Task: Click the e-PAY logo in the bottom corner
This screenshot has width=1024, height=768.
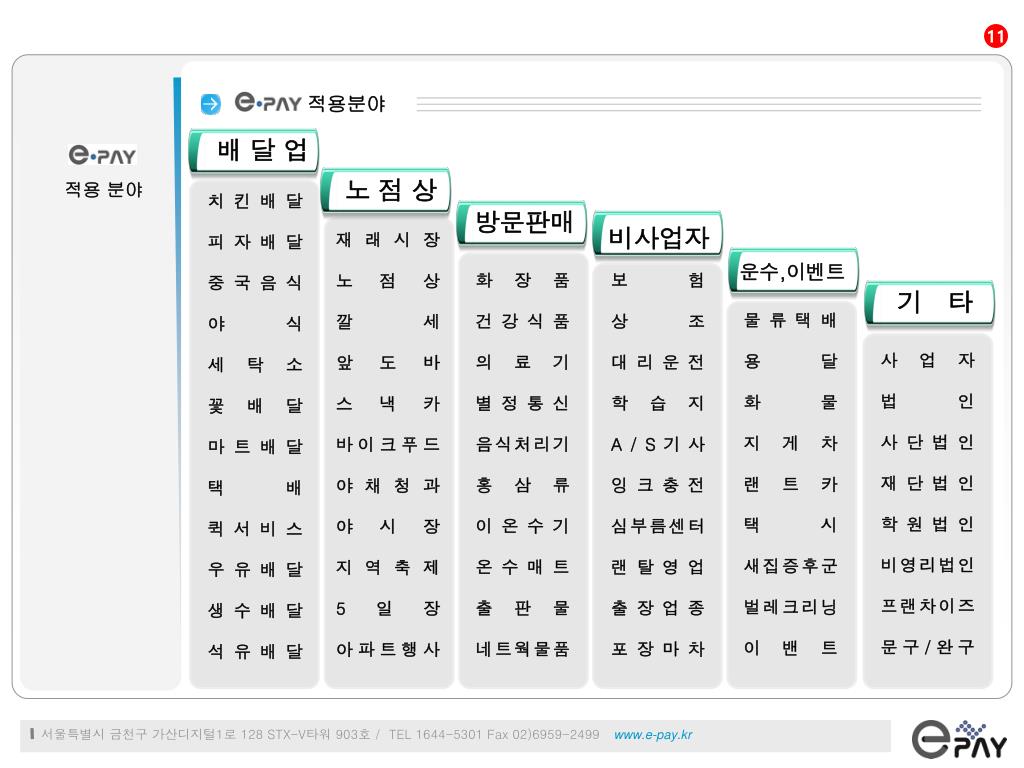Action: click(959, 739)
